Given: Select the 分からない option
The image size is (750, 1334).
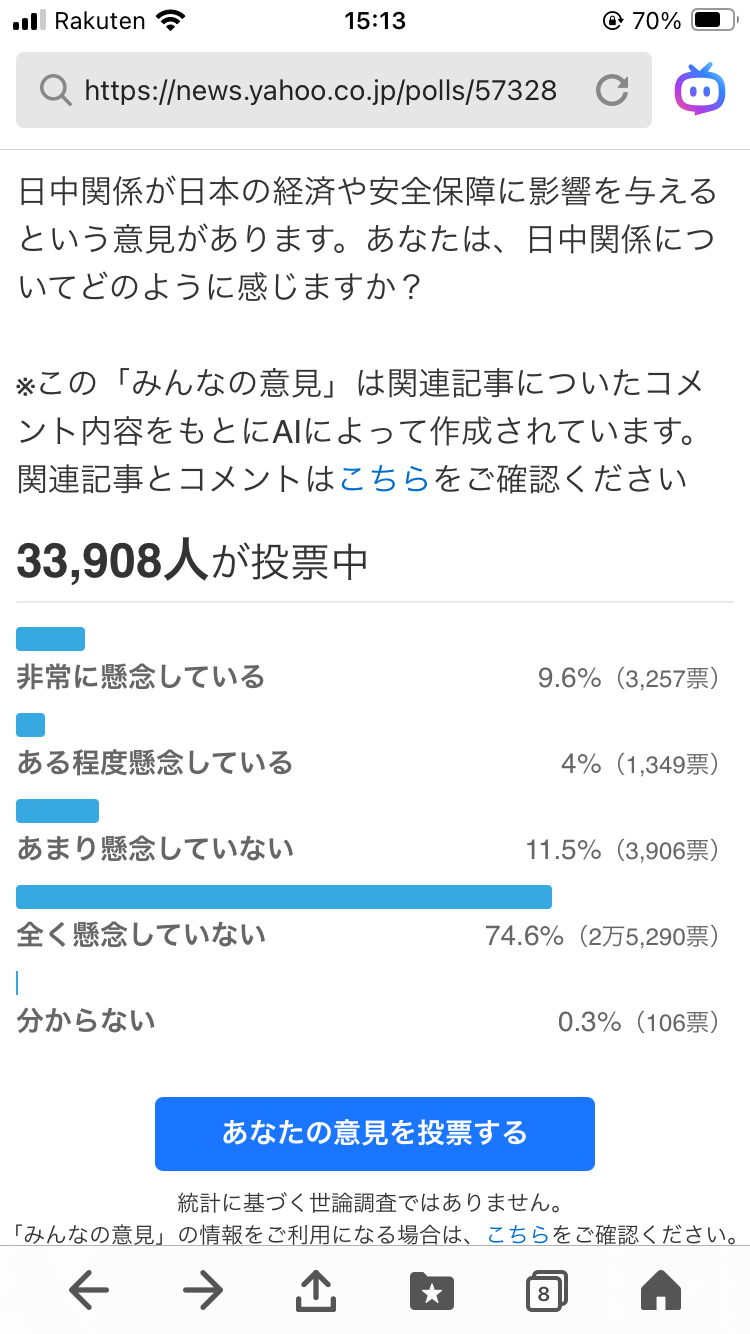Looking at the screenshot, I should [x=86, y=1021].
